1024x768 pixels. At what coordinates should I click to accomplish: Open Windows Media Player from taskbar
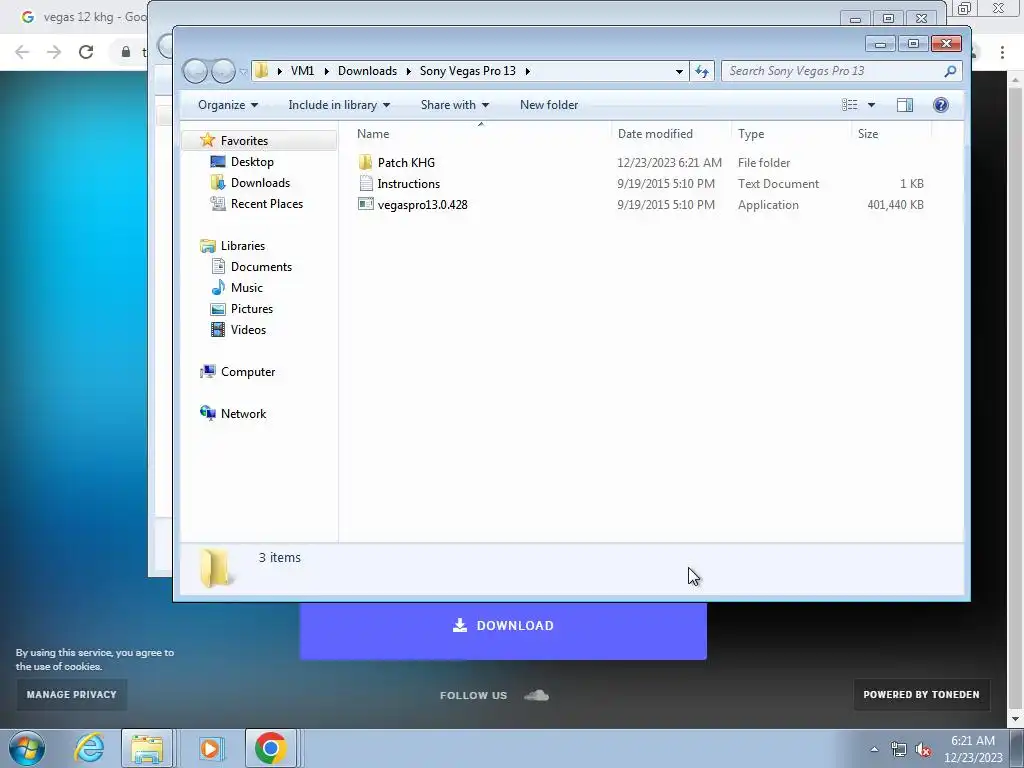pyautogui.click(x=210, y=748)
